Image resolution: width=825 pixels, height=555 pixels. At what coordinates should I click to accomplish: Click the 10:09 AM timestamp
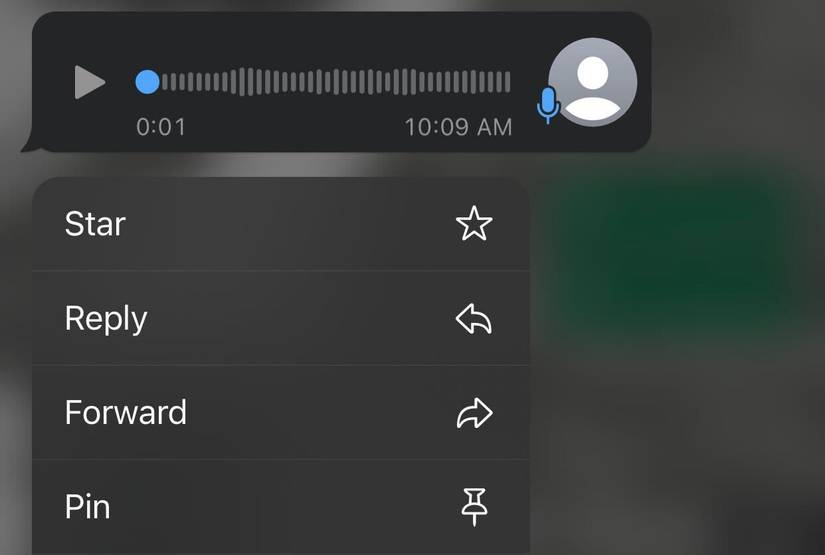click(458, 127)
